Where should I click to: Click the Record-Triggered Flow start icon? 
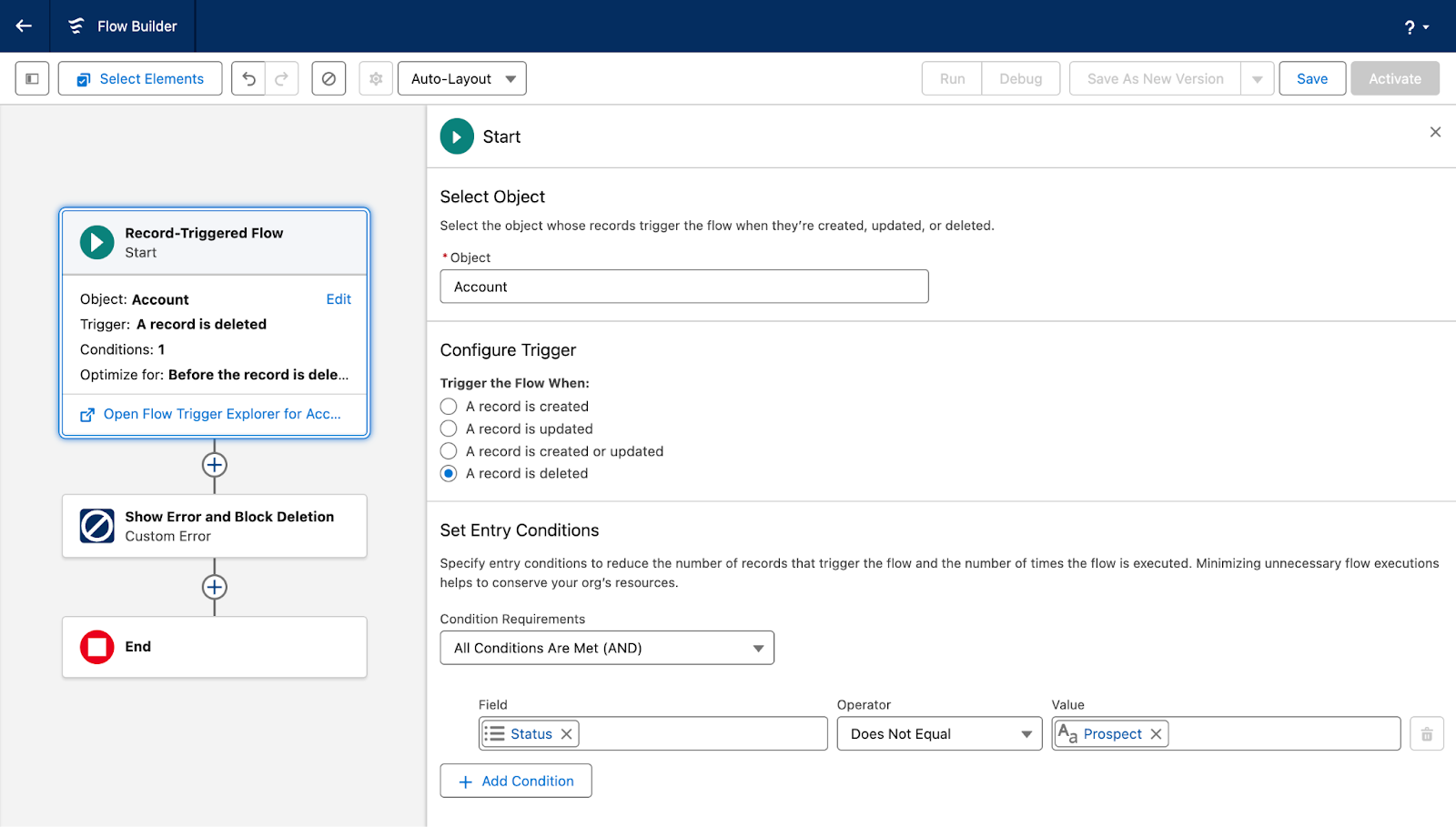coord(97,242)
